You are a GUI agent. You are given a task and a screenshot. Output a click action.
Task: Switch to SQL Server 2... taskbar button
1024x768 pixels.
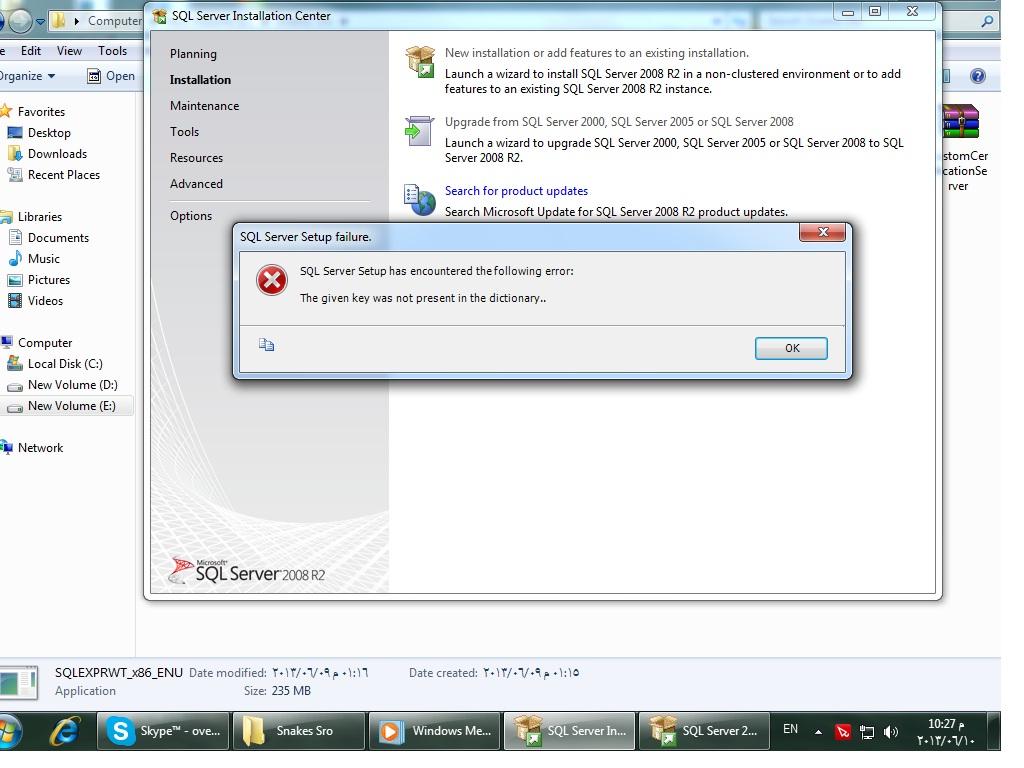point(703,731)
